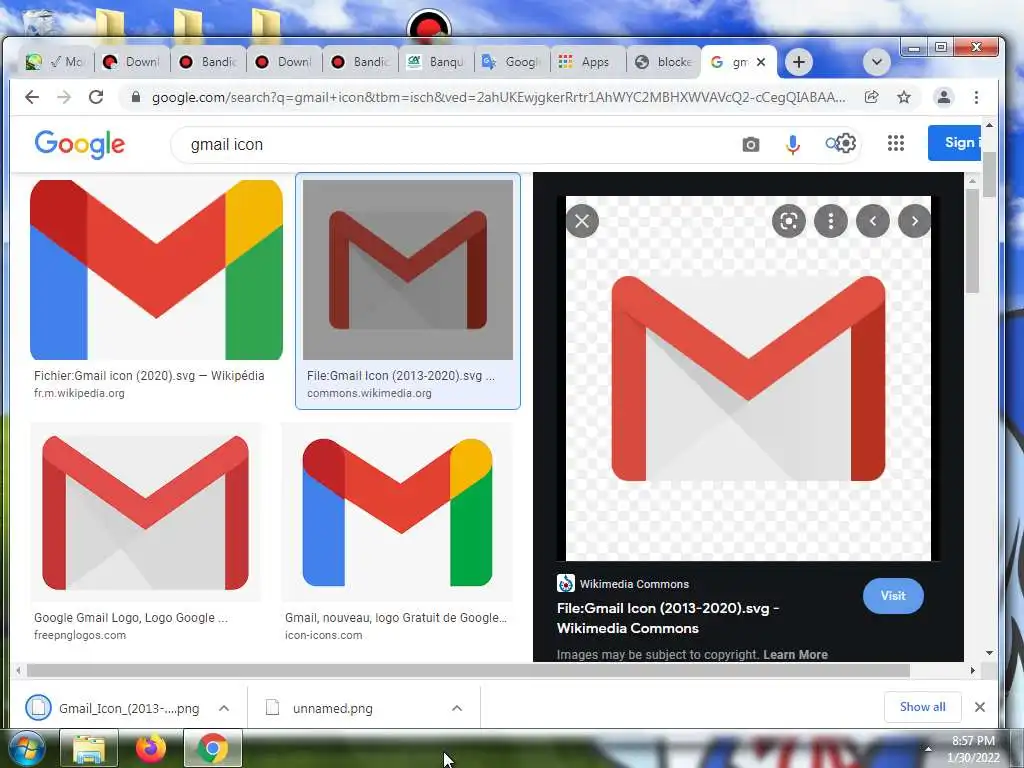Click the commons.wikimedia.org source text
The height and width of the screenshot is (768, 1024).
[369, 393]
